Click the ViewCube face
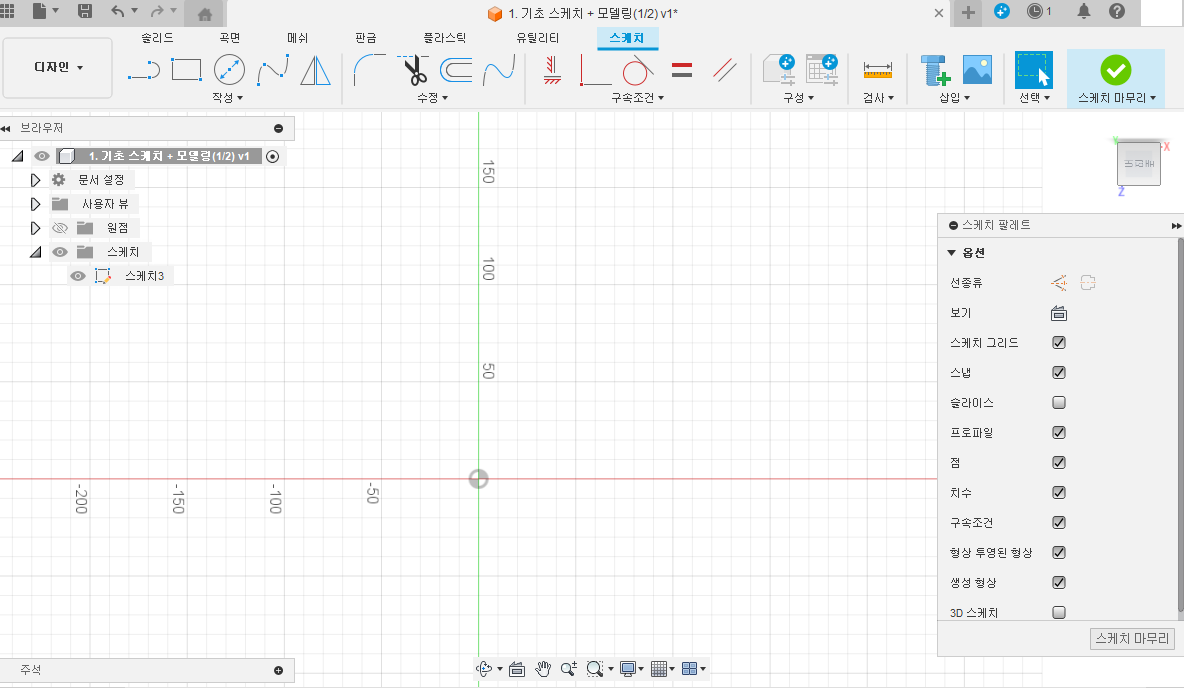The height and width of the screenshot is (688, 1184). point(1139,163)
